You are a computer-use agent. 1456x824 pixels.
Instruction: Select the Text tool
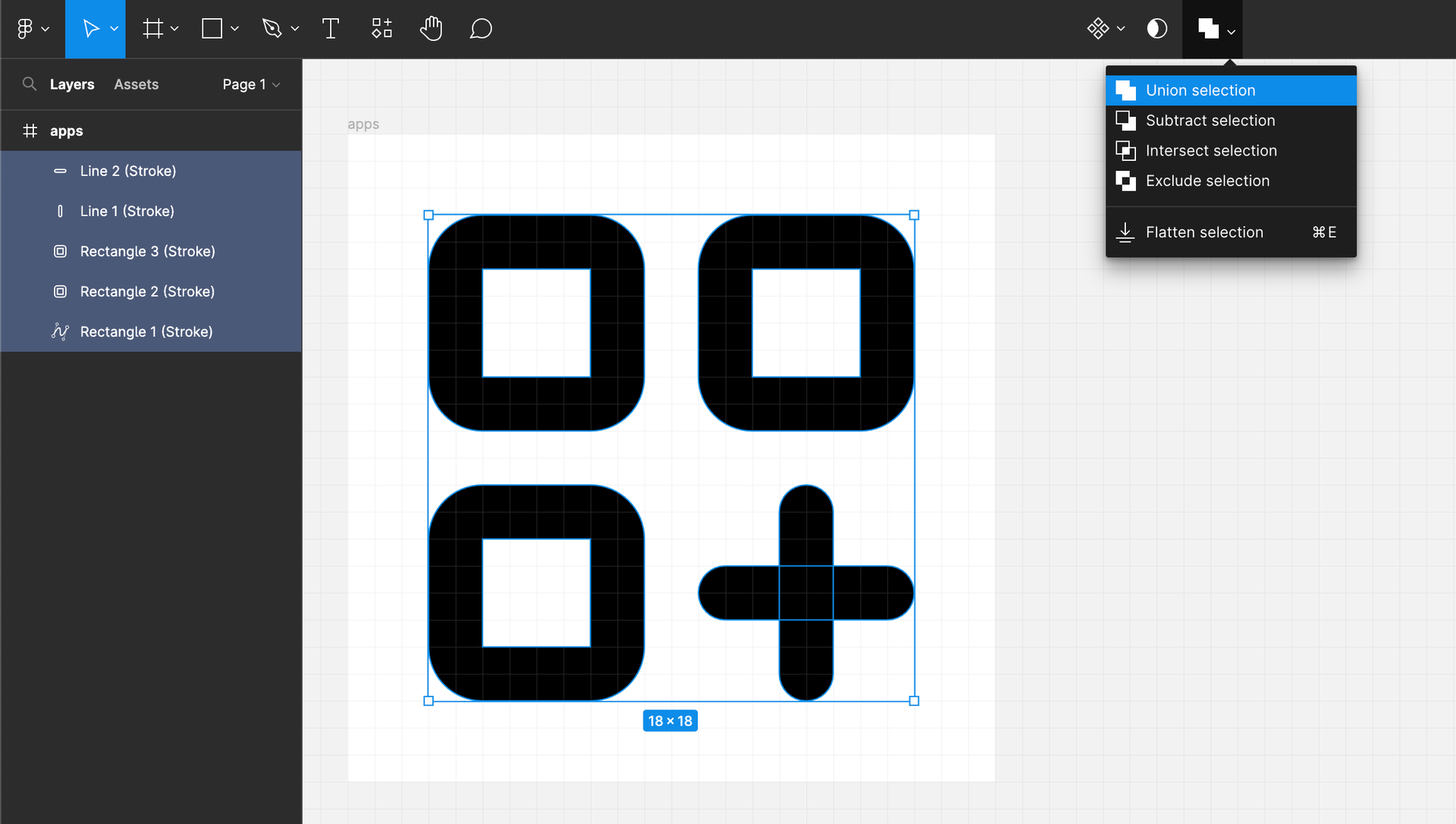click(x=331, y=29)
